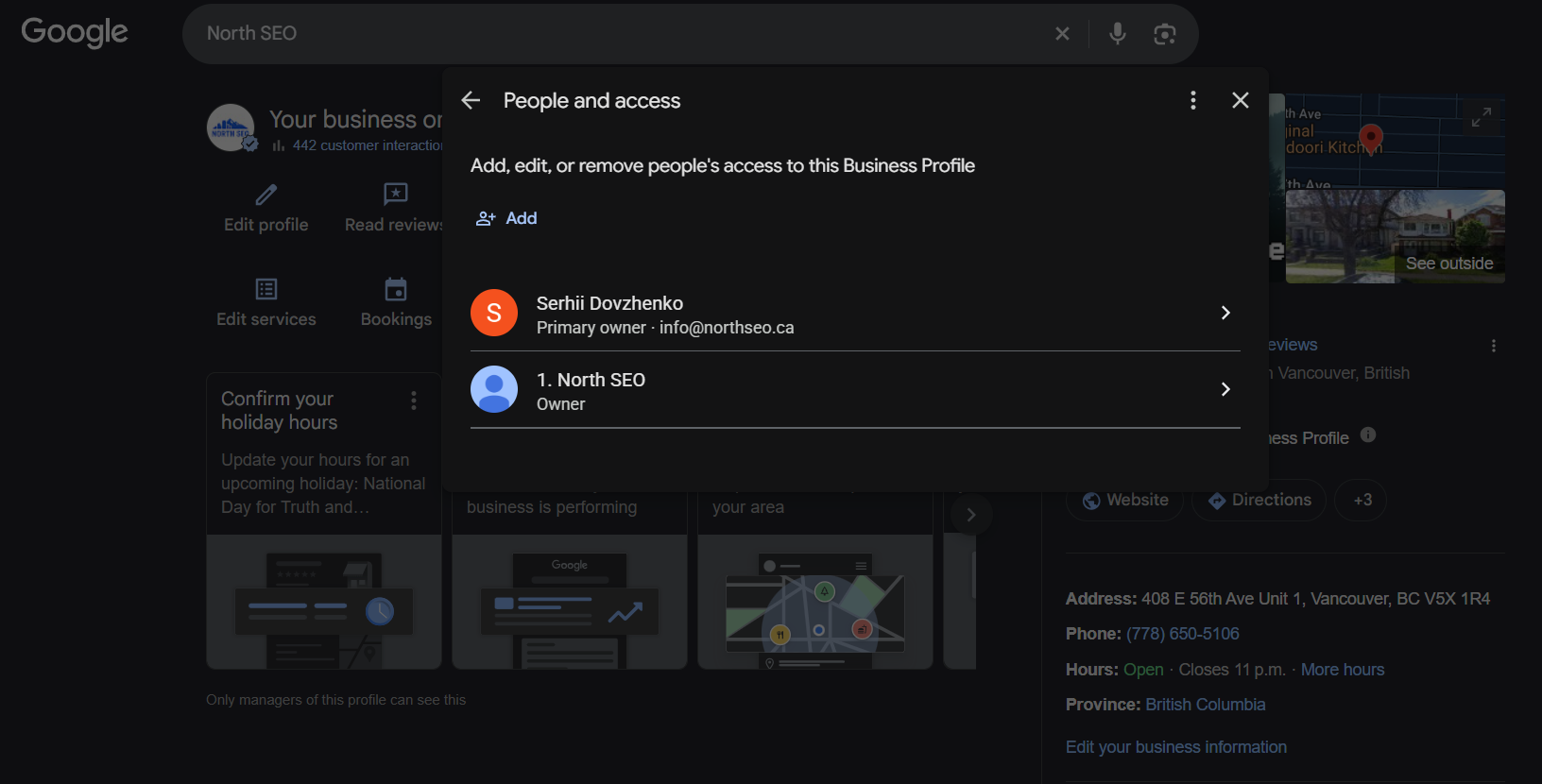
Task: Open search by image camera icon
Action: pos(1165,34)
